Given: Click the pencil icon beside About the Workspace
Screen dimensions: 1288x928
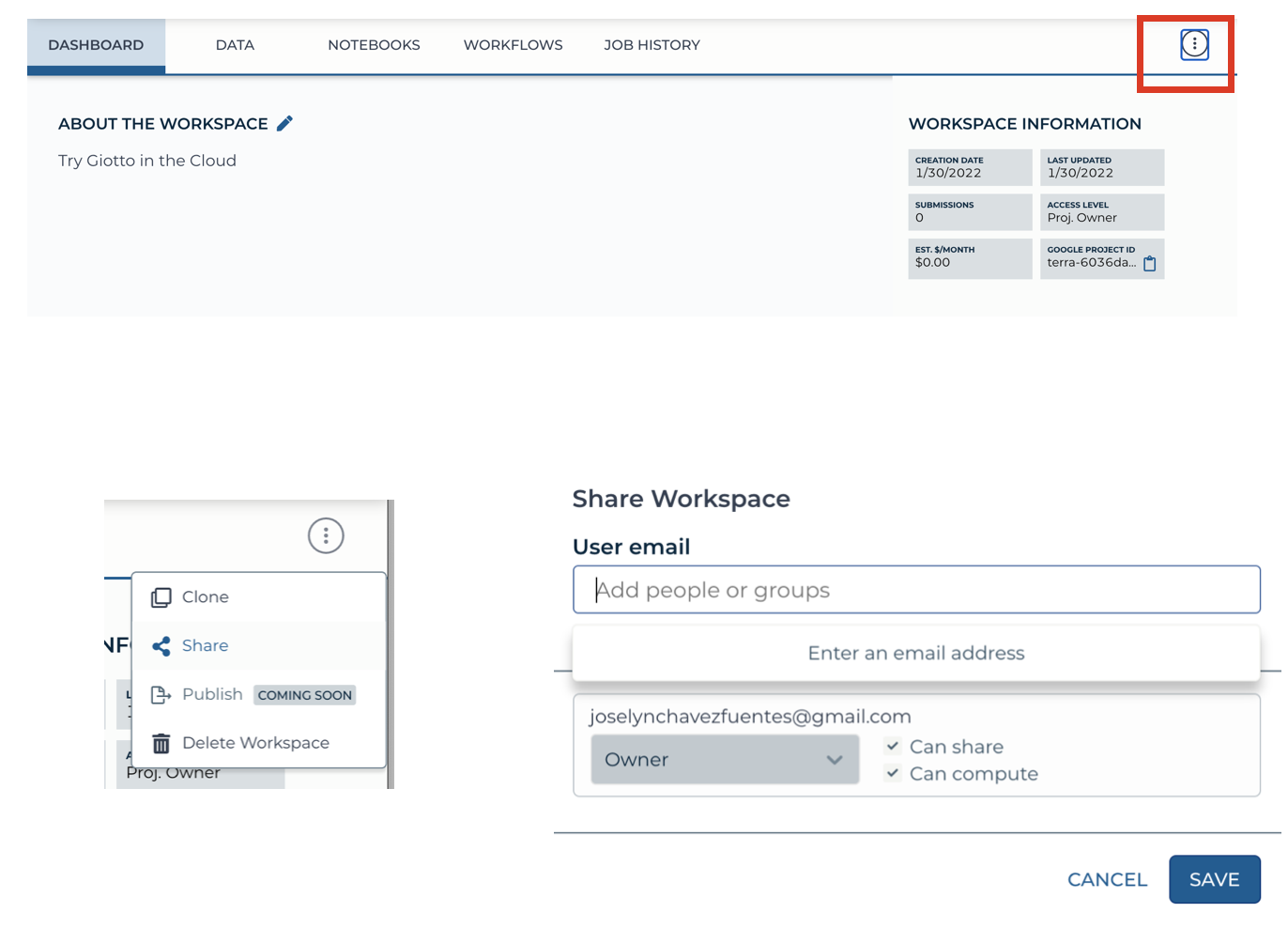Looking at the screenshot, I should [x=284, y=123].
